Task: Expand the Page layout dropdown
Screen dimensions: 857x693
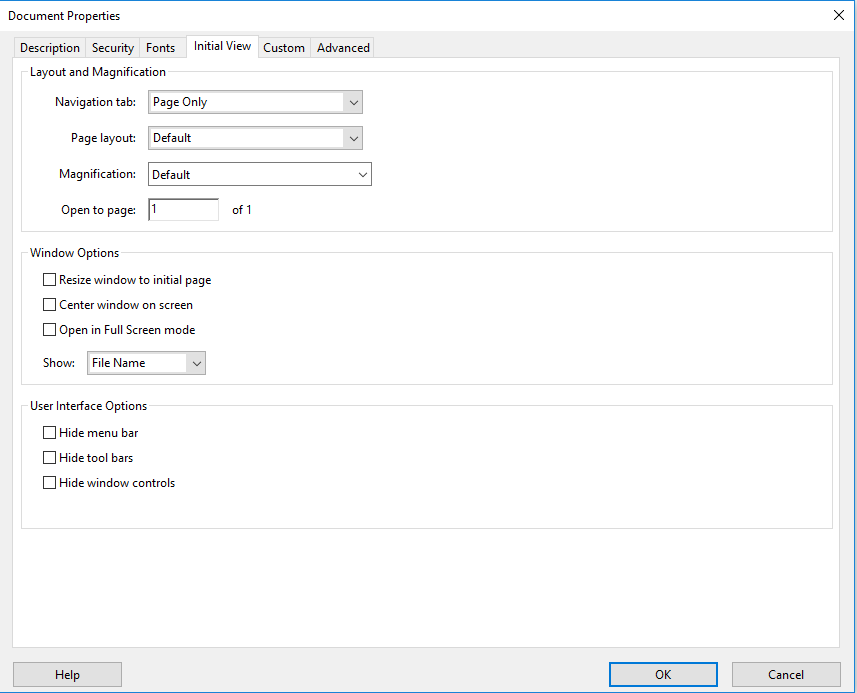Action: coord(255,138)
